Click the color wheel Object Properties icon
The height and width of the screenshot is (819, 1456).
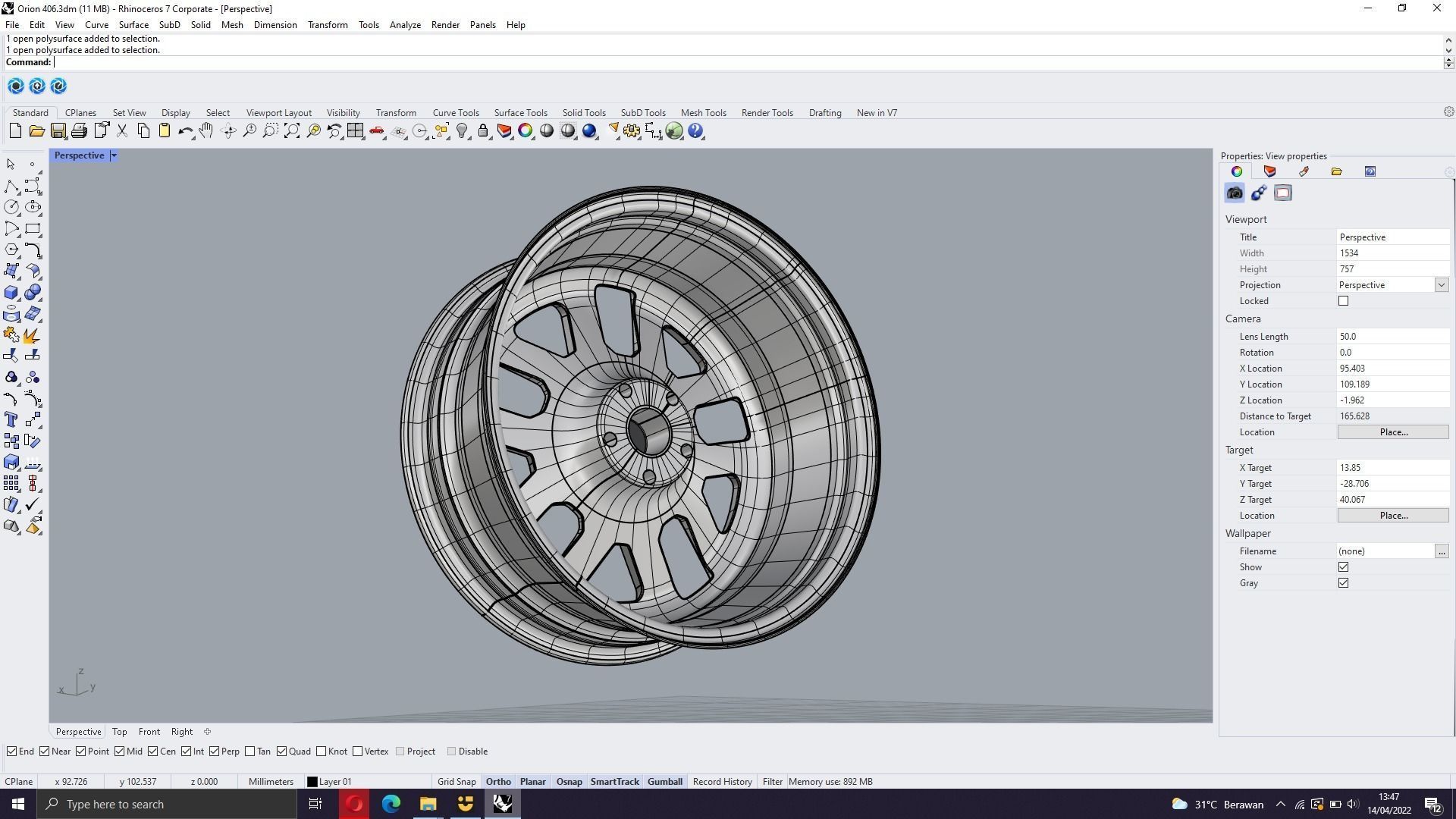click(x=525, y=131)
